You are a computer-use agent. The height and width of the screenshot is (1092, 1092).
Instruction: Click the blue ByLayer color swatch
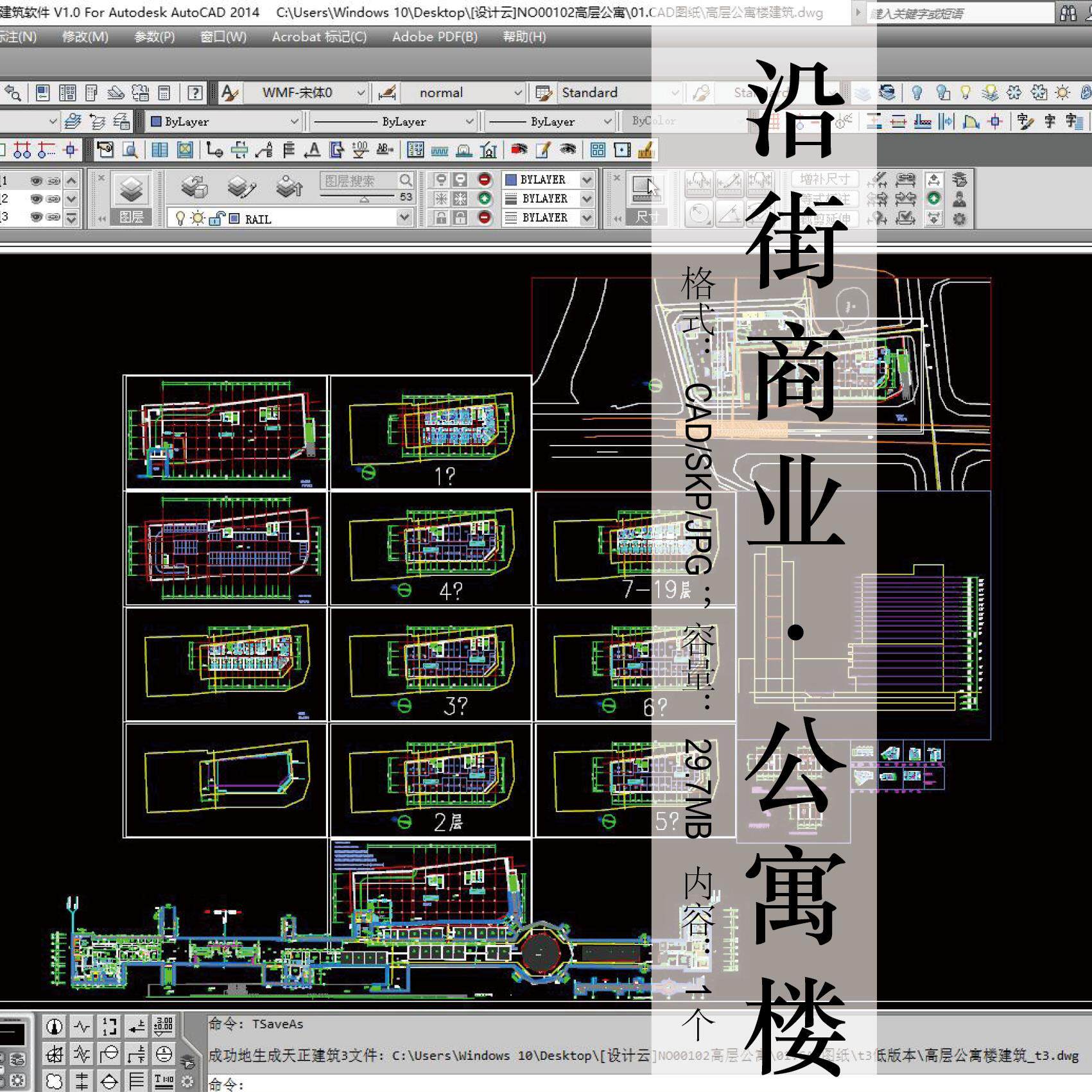tap(155, 121)
